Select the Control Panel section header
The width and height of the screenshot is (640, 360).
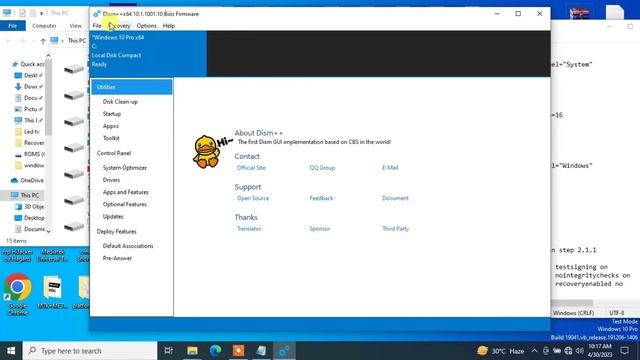click(x=114, y=153)
